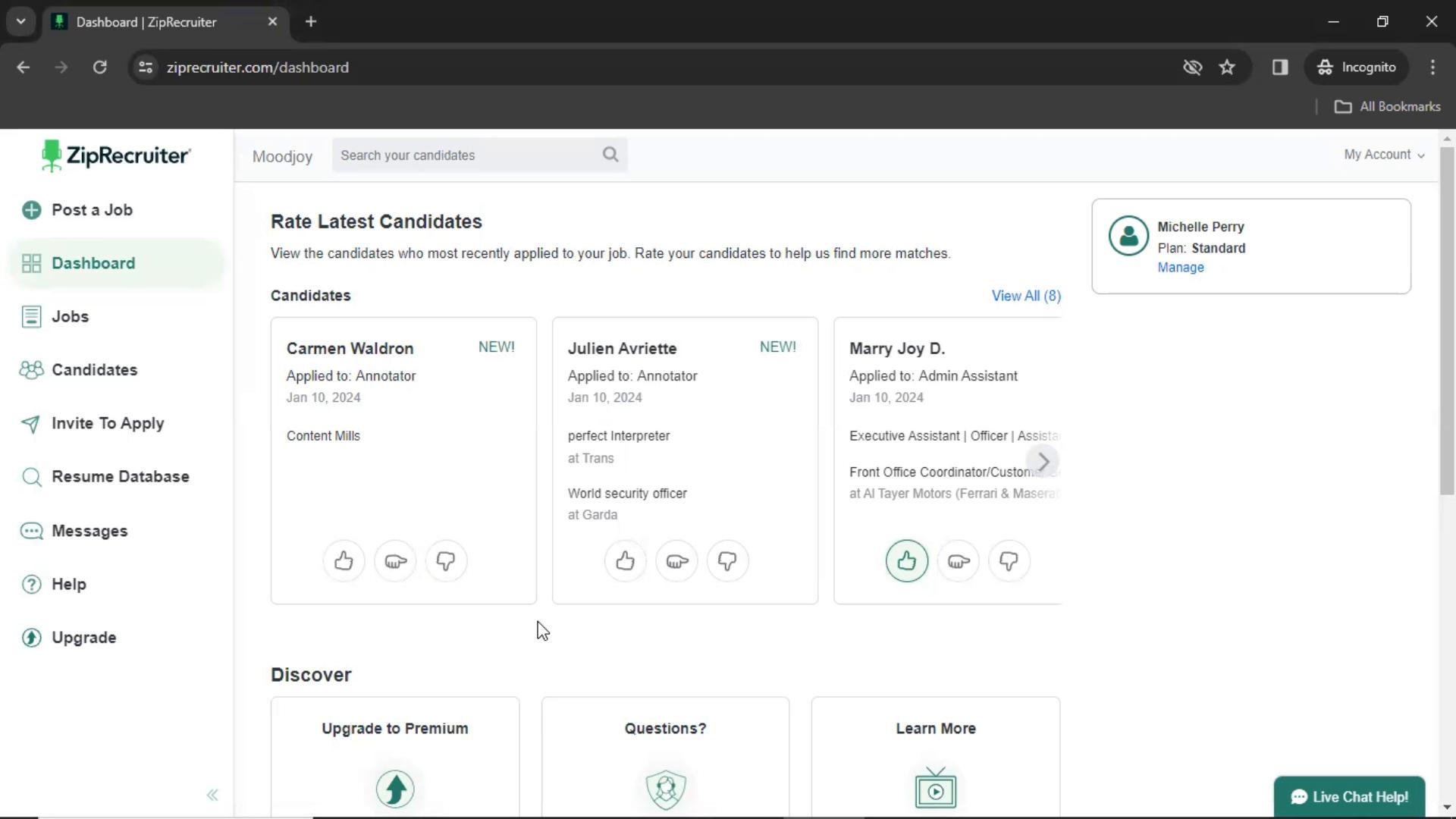Click the thumbs up icon for Carmen Waldron
The width and height of the screenshot is (1456, 819).
point(343,560)
